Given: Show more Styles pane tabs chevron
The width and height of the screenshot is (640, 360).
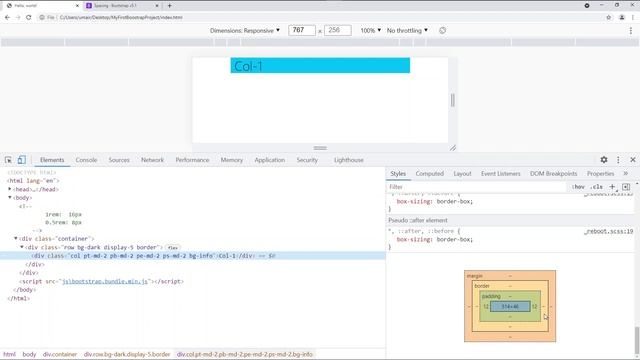Looking at the screenshot, I should point(625,173).
